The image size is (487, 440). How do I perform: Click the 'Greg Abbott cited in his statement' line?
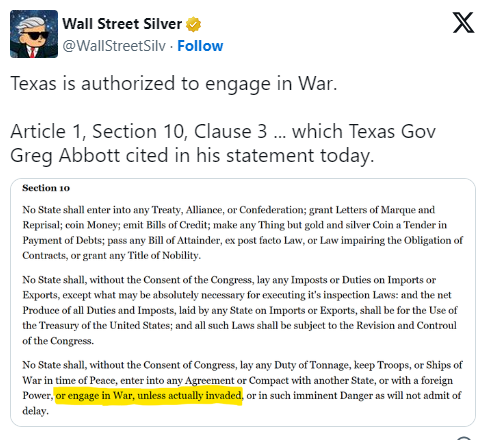(x=192, y=155)
